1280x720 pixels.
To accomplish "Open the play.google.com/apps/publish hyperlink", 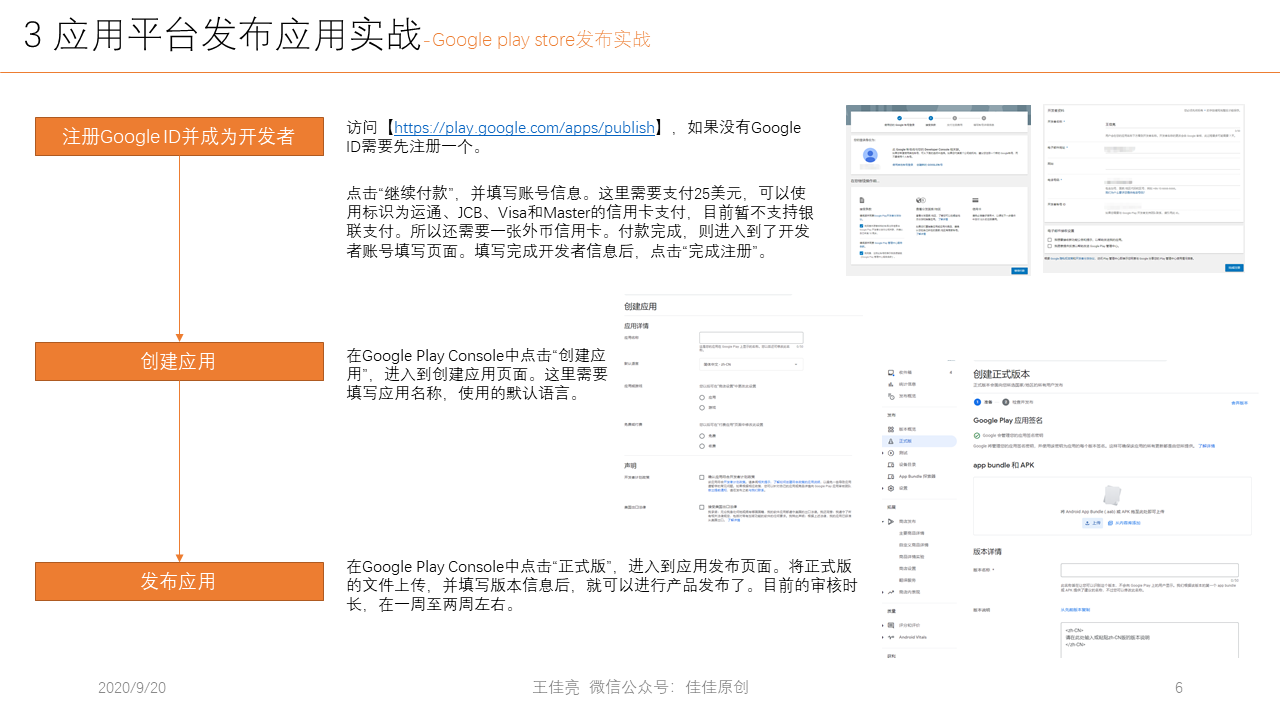I will coord(524,128).
